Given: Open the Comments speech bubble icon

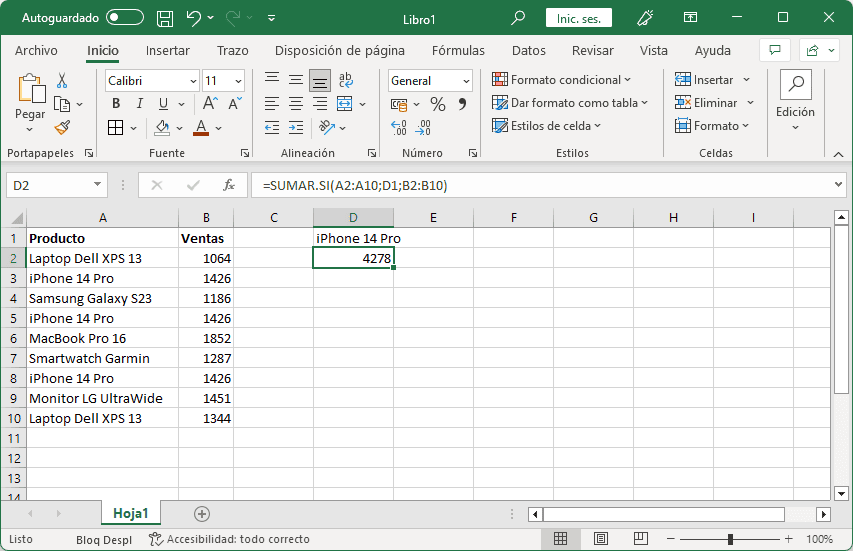Looking at the screenshot, I should (775, 51).
